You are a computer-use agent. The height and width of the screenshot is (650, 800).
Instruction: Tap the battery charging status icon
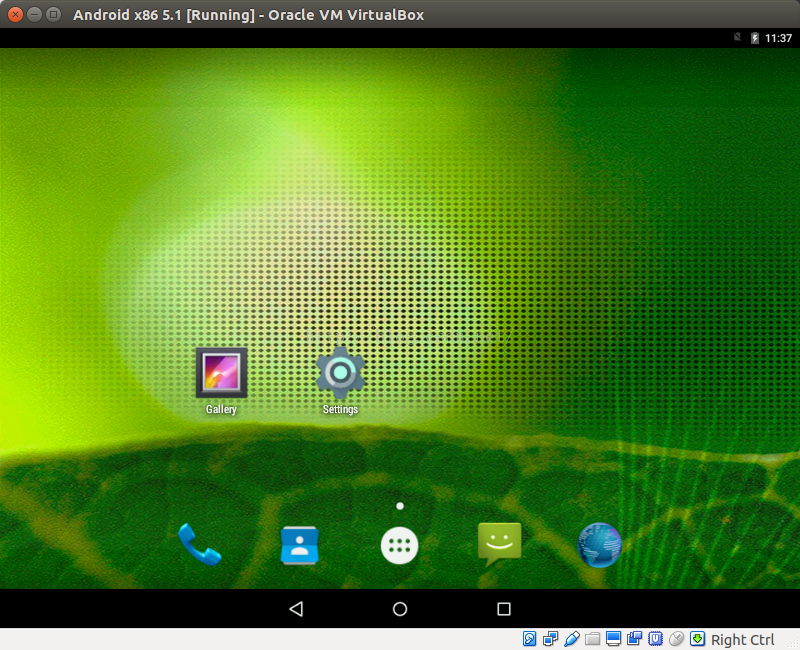(x=755, y=38)
